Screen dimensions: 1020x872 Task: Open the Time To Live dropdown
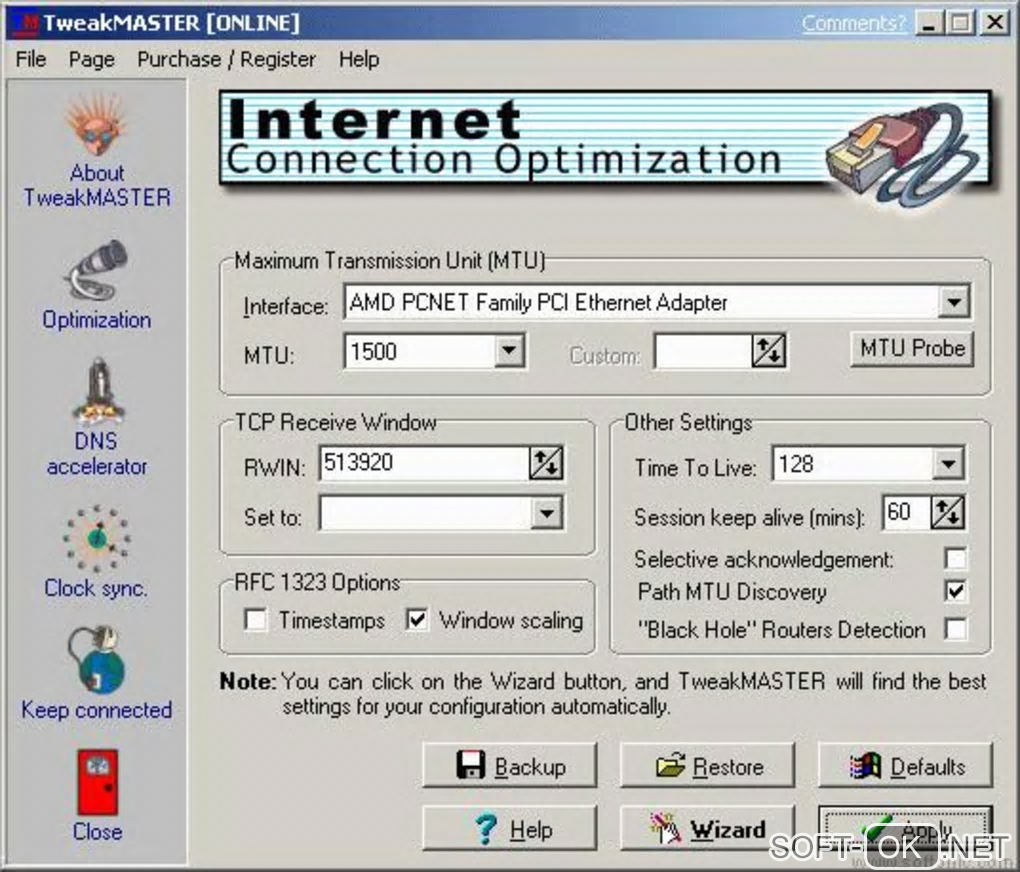pyautogui.click(x=948, y=464)
